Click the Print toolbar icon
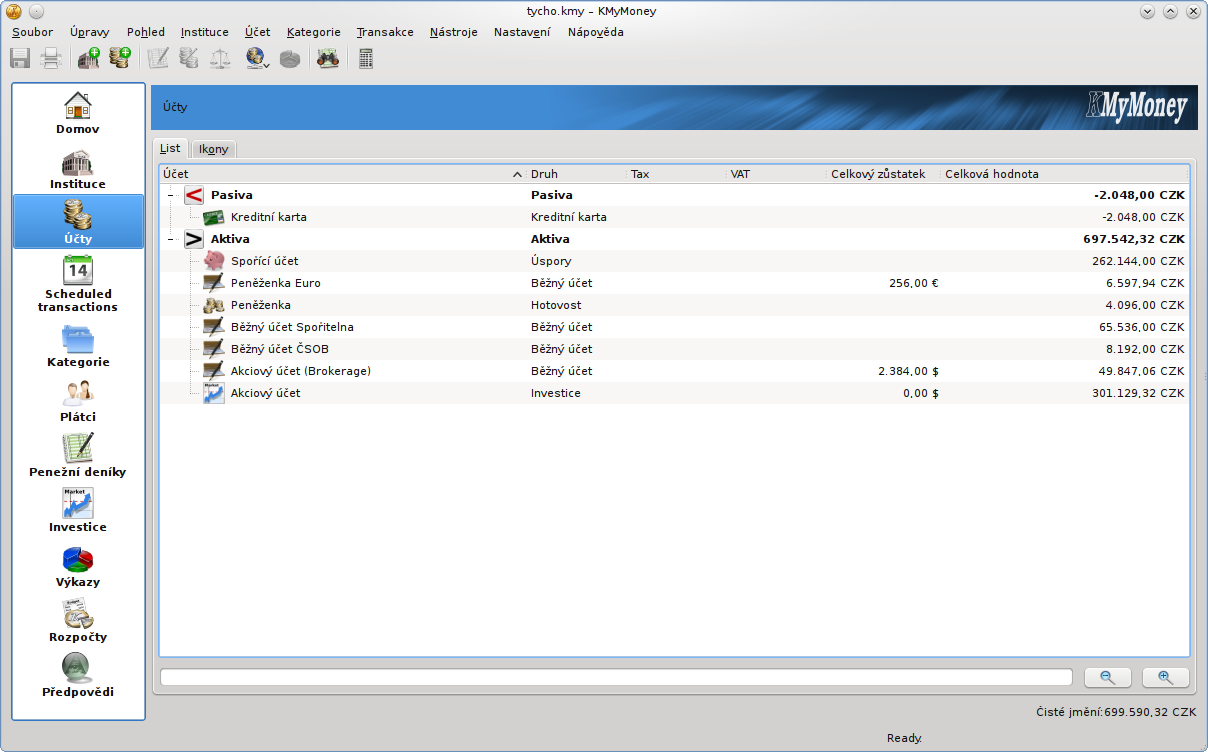This screenshot has height=752, width=1208. pyautogui.click(x=51, y=58)
